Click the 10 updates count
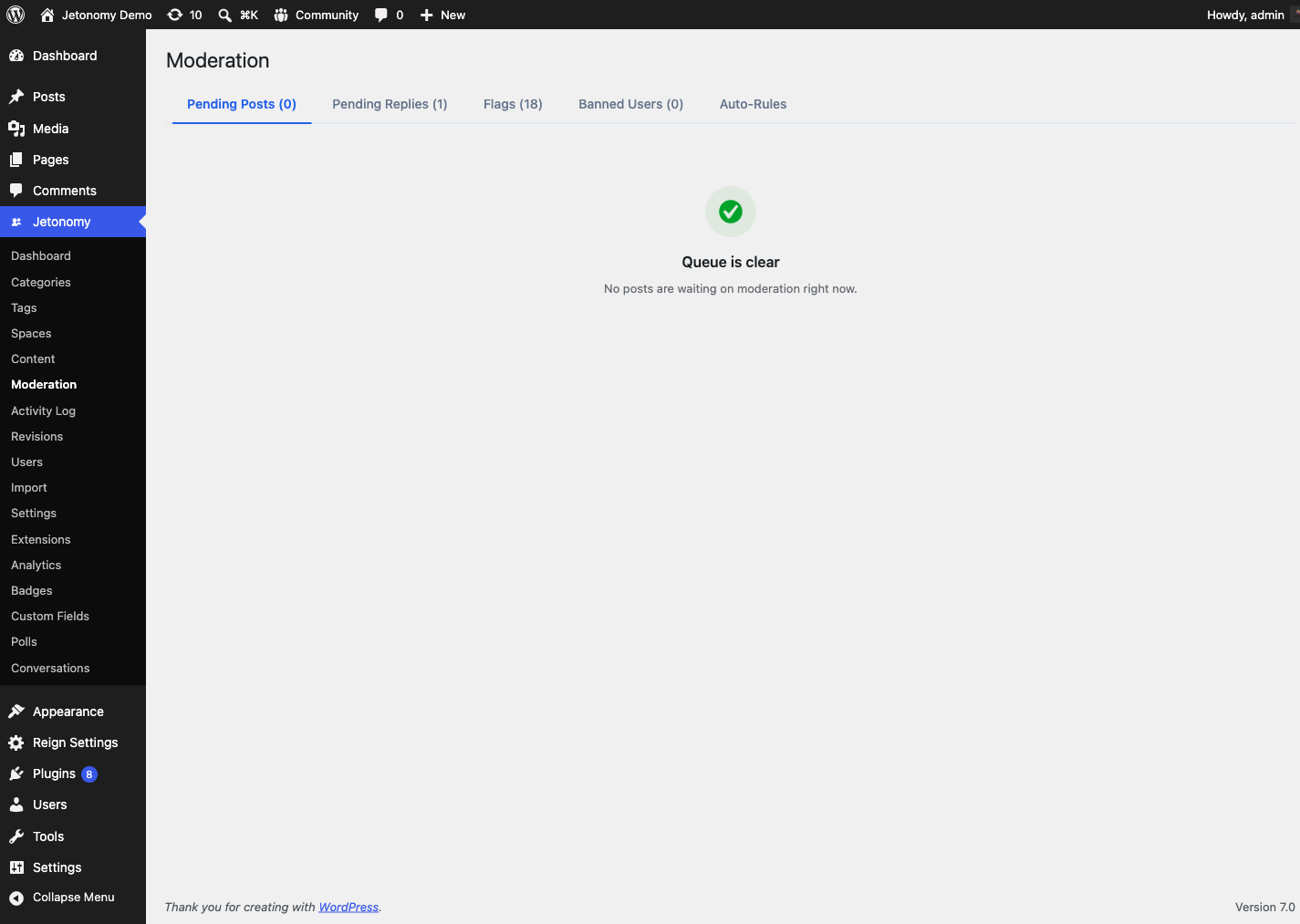The width and height of the screenshot is (1300, 924). [x=196, y=16]
